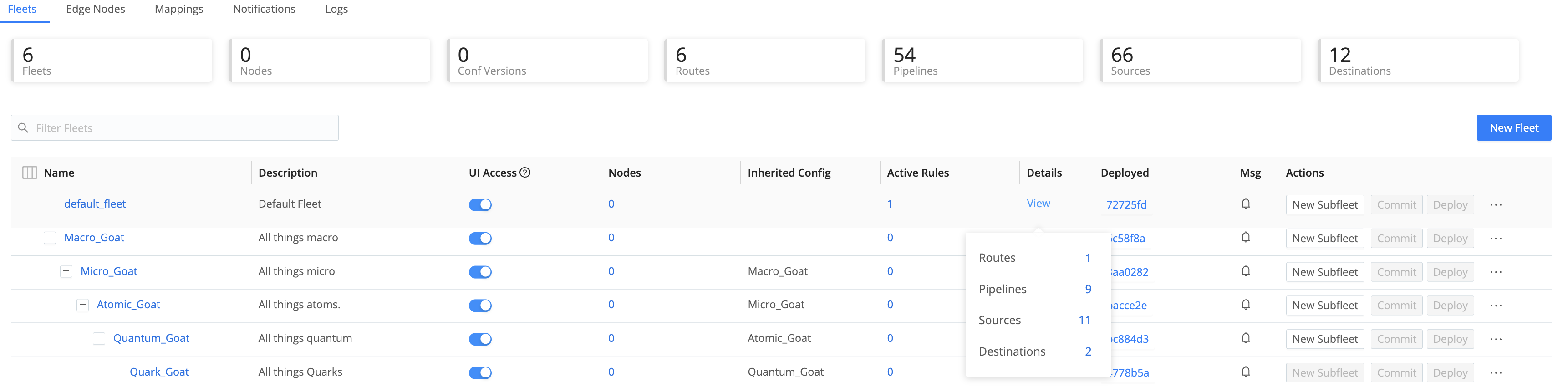1568x387 pixels.
Task: Open more options ellipsis for default_fleet
Action: (x=1496, y=205)
